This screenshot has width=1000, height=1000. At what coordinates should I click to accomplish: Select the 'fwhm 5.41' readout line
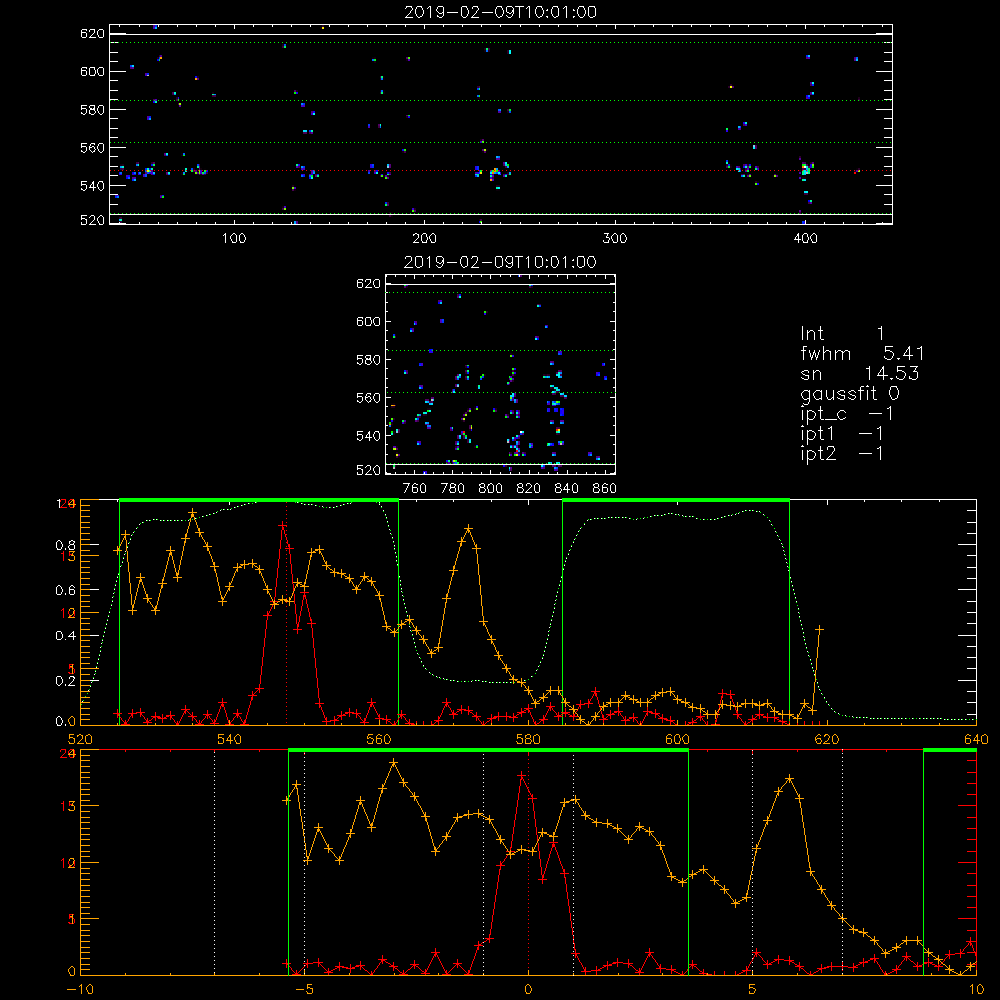tap(862, 353)
